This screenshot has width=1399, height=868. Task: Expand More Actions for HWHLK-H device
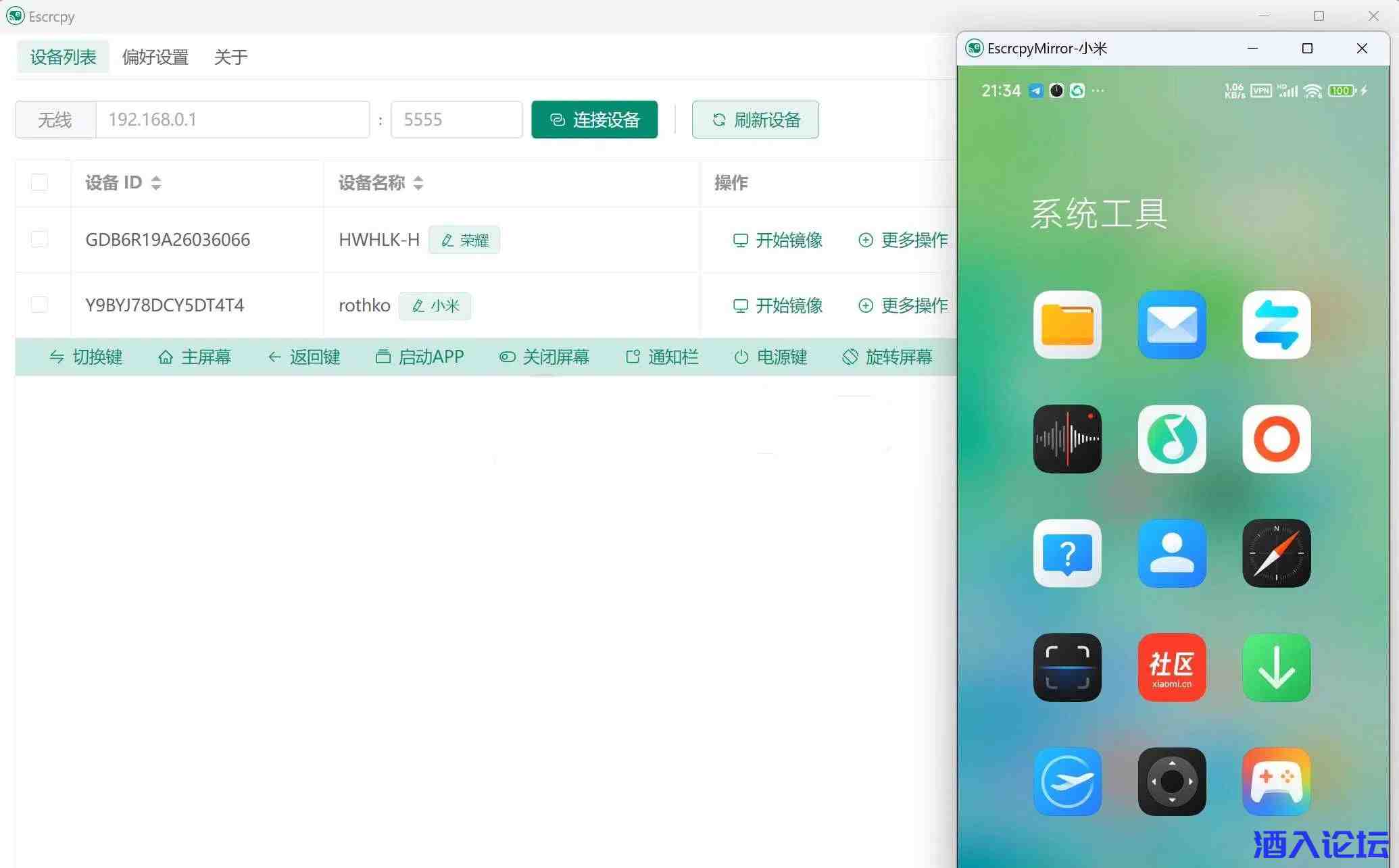[903, 240]
